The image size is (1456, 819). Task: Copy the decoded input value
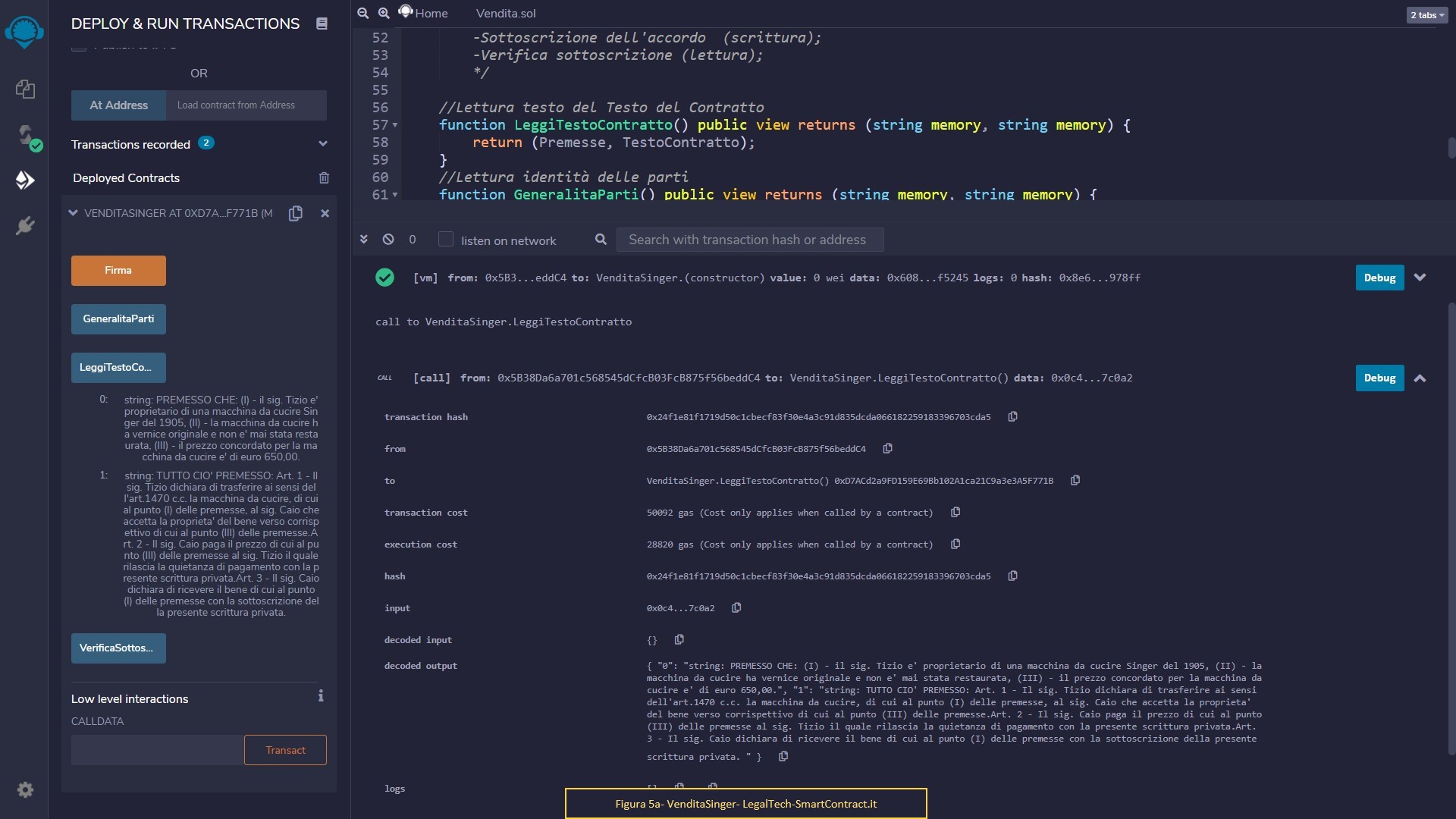click(x=679, y=639)
